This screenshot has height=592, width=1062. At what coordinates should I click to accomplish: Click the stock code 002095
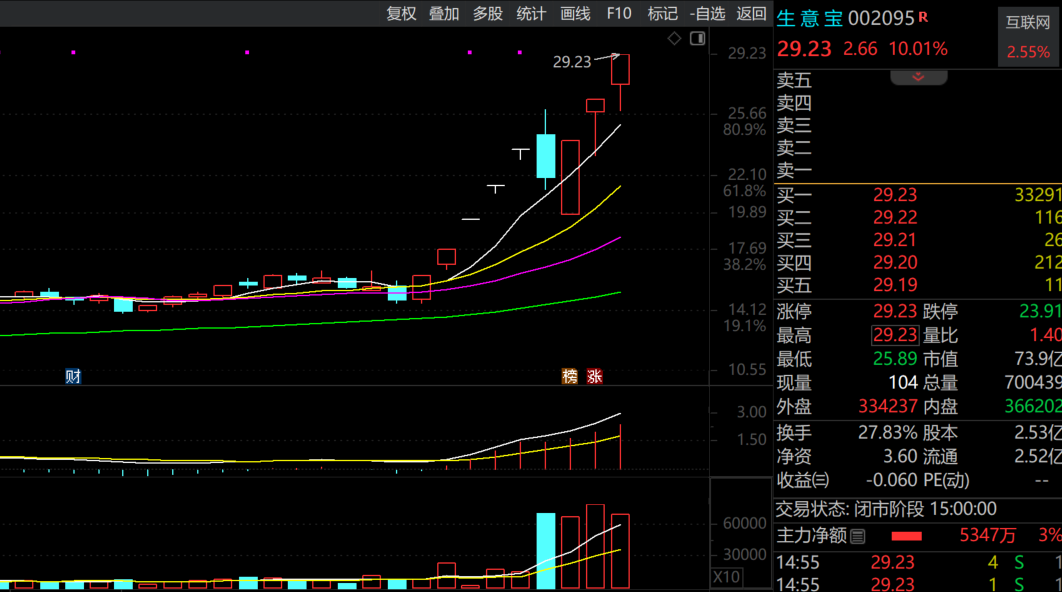881,18
